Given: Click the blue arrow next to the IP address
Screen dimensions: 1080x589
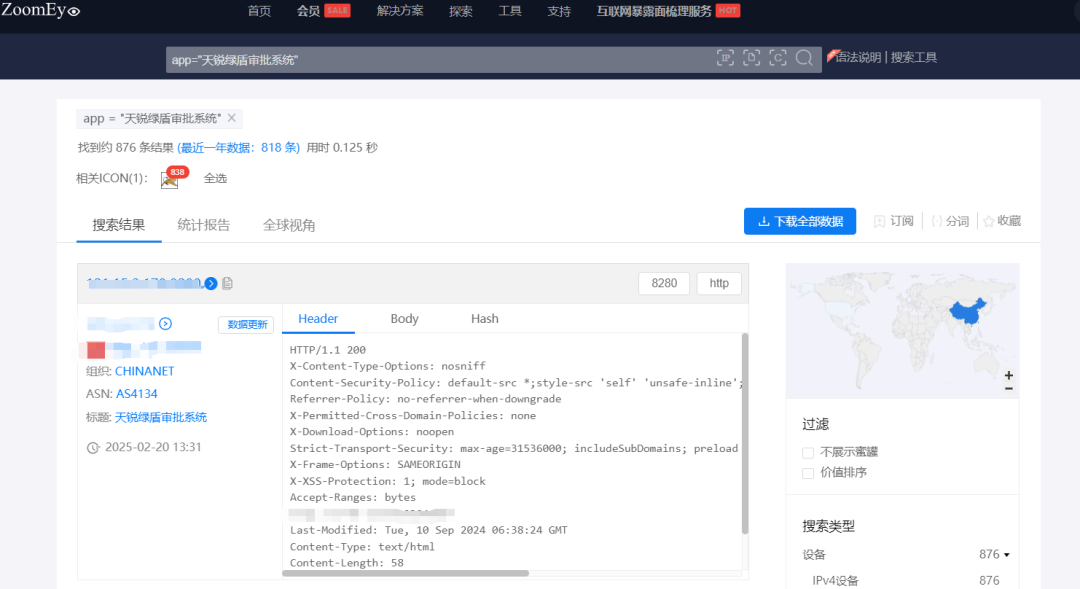Looking at the screenshot, I should 211,283.
